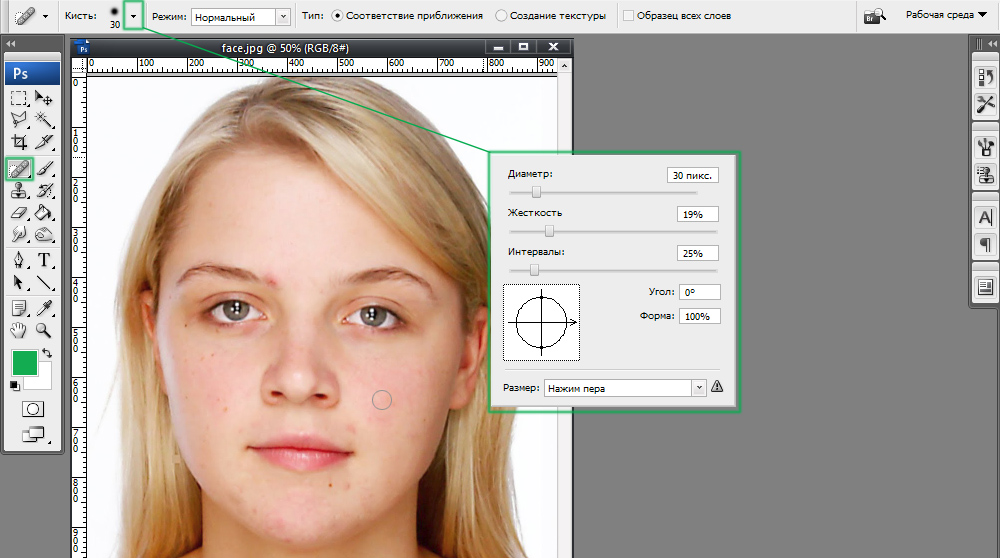The height and width of the screenshot is (558, 1000).
Task: Open the 'Режим' blend mode dropdown
Action: point(240,17)
